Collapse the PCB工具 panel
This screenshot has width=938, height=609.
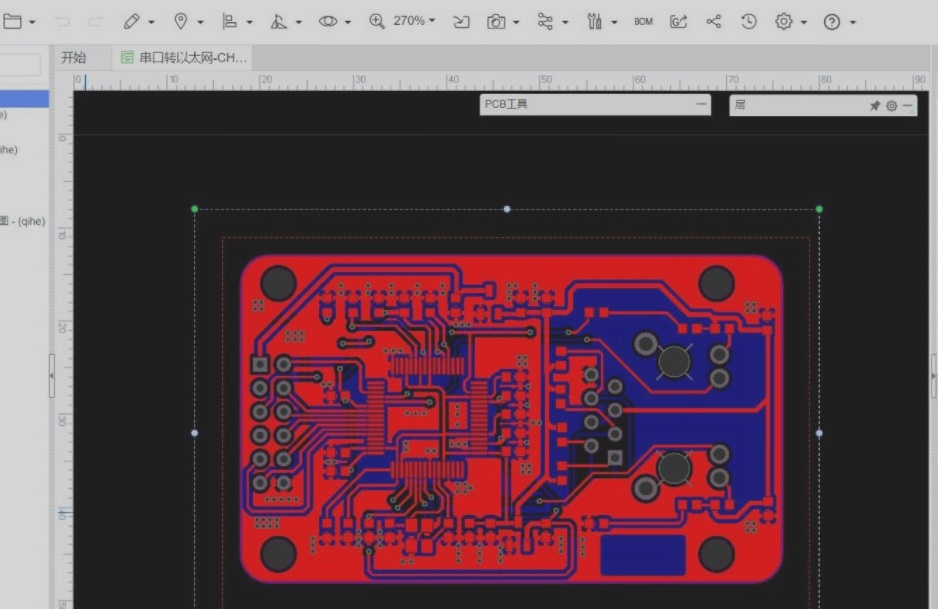click(x=701, y=104)
